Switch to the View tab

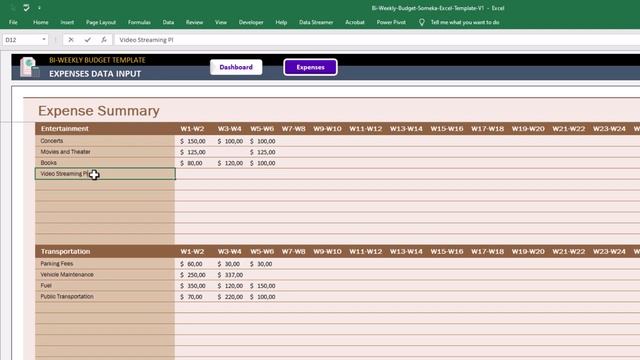click(221, 22)
